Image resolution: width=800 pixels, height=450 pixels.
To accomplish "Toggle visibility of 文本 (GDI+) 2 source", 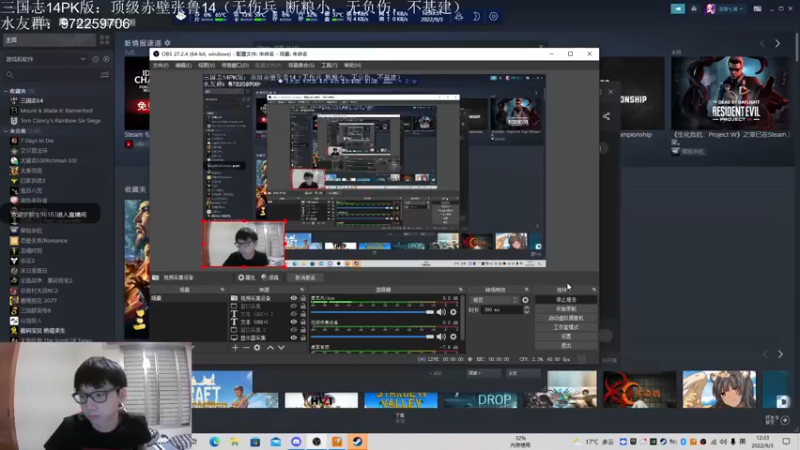I will [x=293, y=314].
